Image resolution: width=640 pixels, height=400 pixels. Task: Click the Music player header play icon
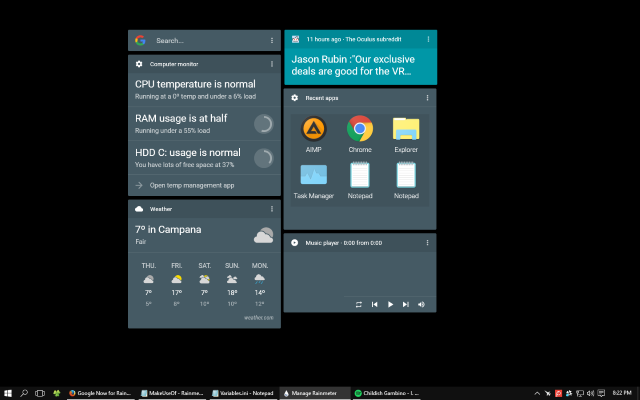pos(294,243)
